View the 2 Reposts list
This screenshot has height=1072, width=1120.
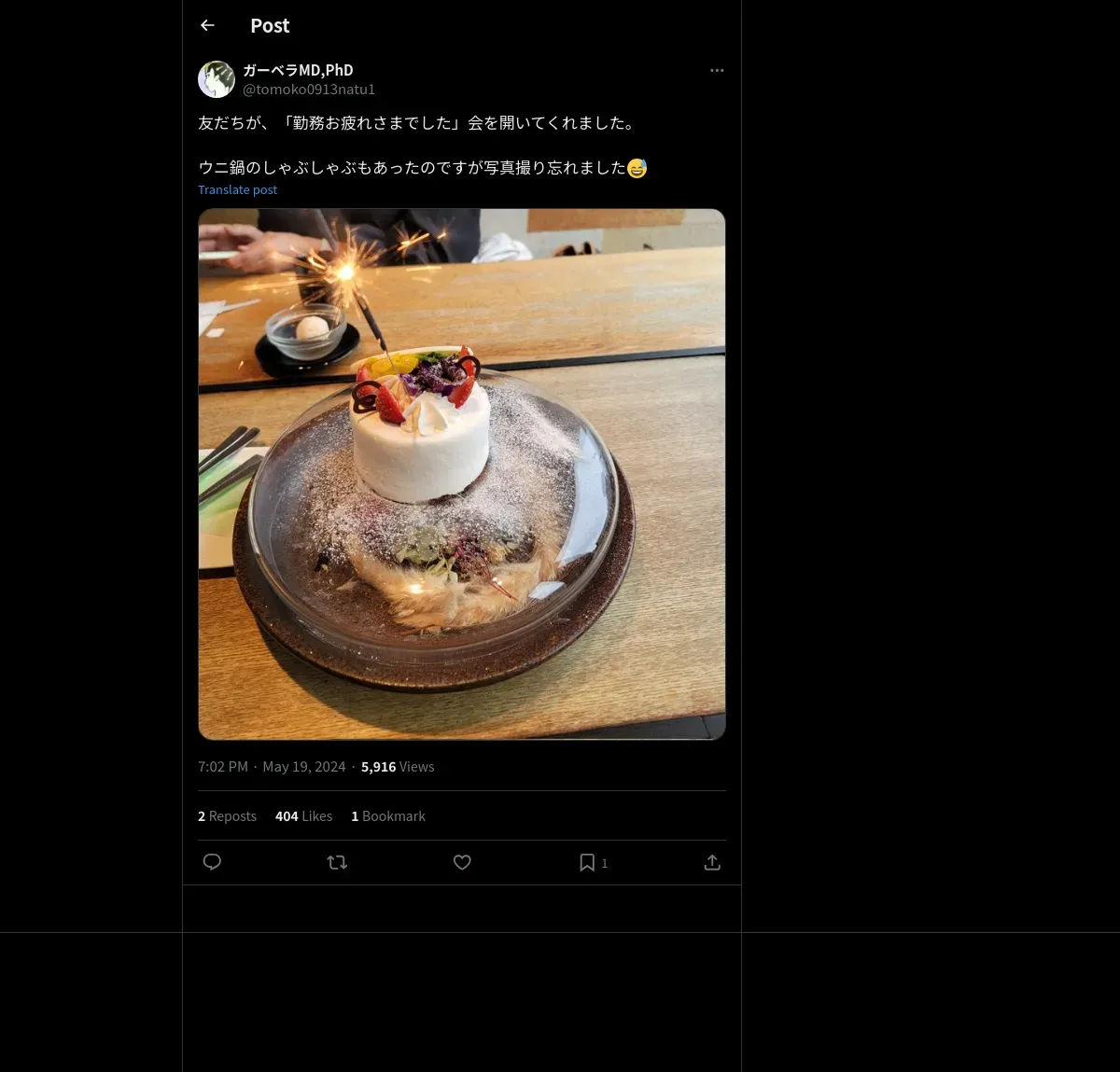tap(227, 815)
